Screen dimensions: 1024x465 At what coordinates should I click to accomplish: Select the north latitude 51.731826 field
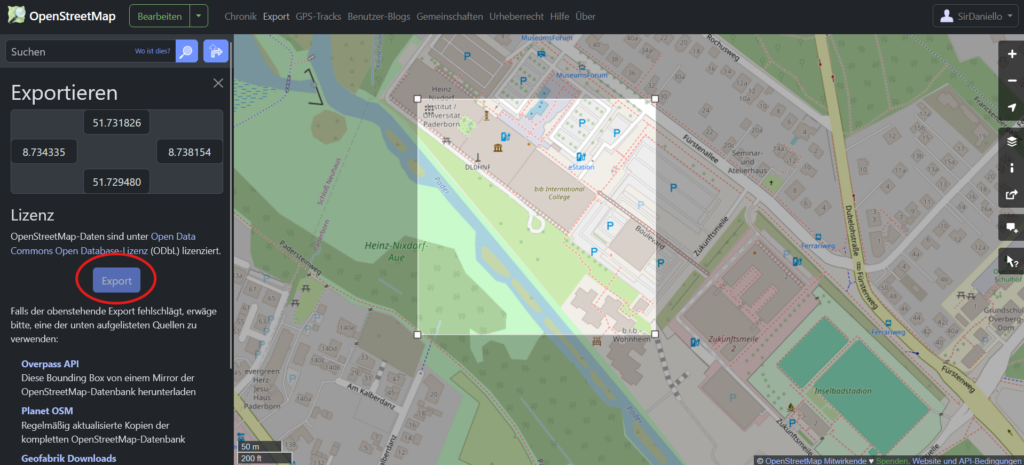[x=116, y=122]
